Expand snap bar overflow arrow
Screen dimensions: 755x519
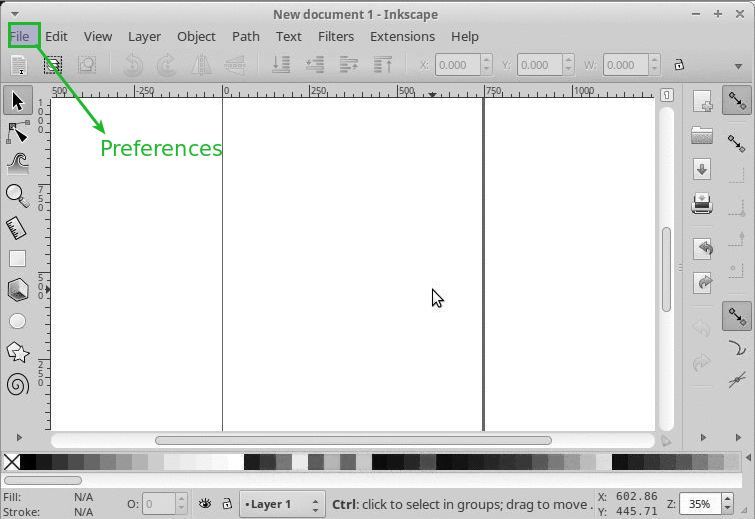pos(738,437)
